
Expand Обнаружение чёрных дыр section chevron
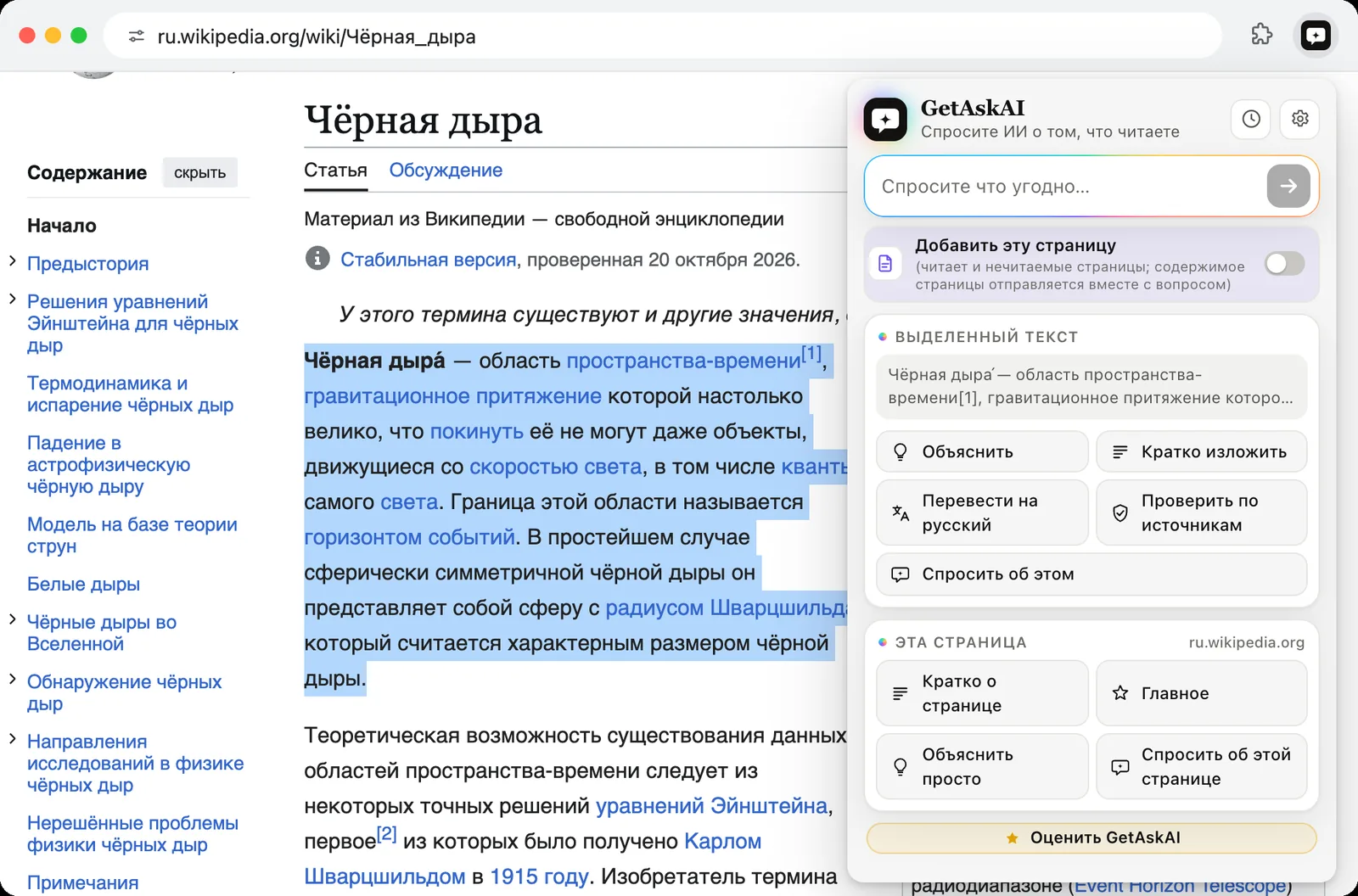13,679
